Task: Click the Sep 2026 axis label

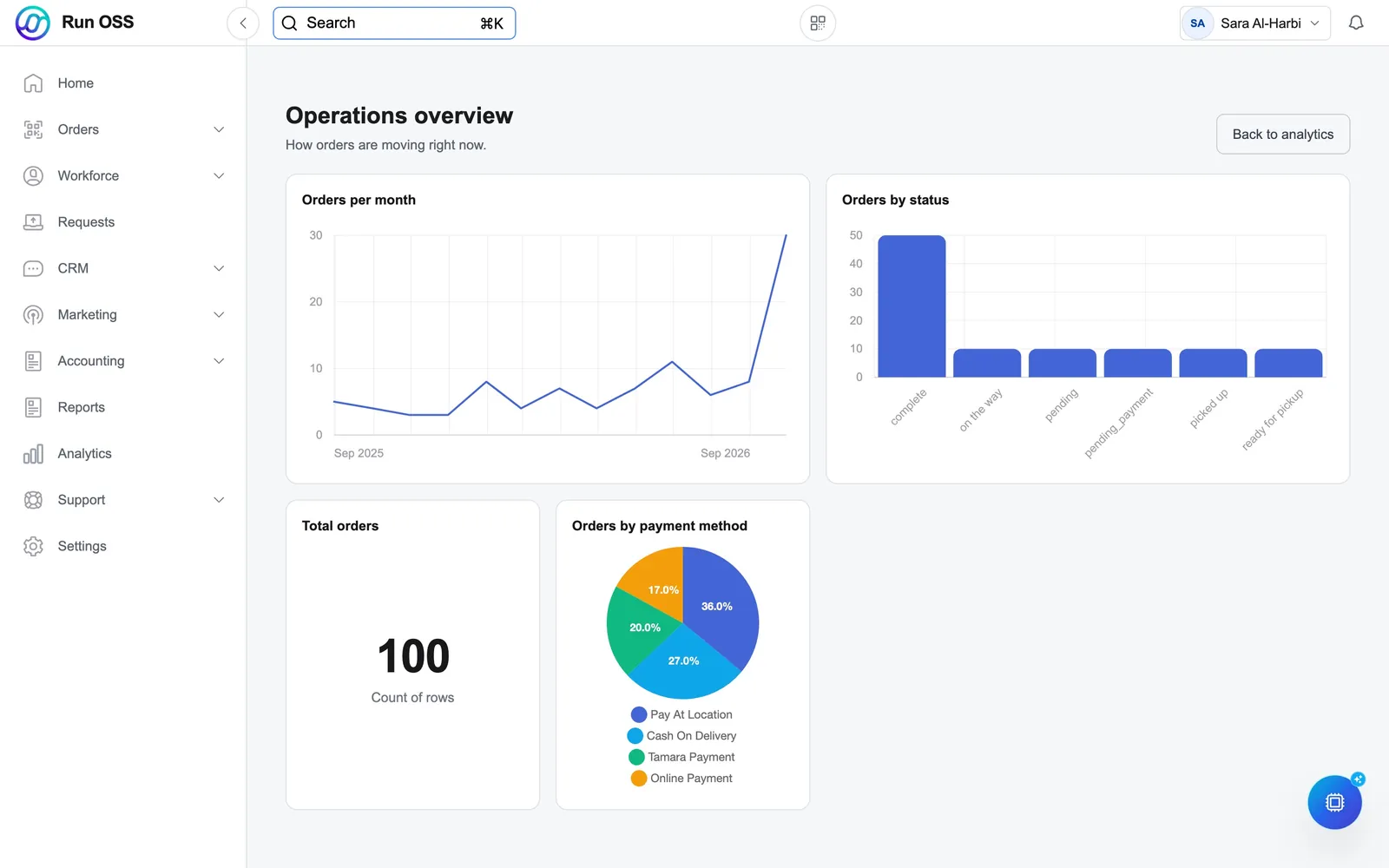Action: [725, 453]
